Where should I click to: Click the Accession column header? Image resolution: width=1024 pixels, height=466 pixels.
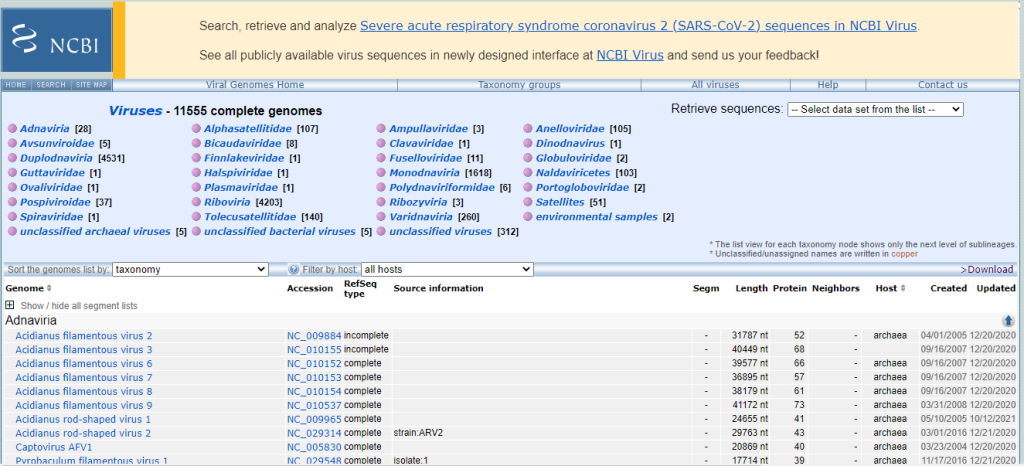click(310, 288)
